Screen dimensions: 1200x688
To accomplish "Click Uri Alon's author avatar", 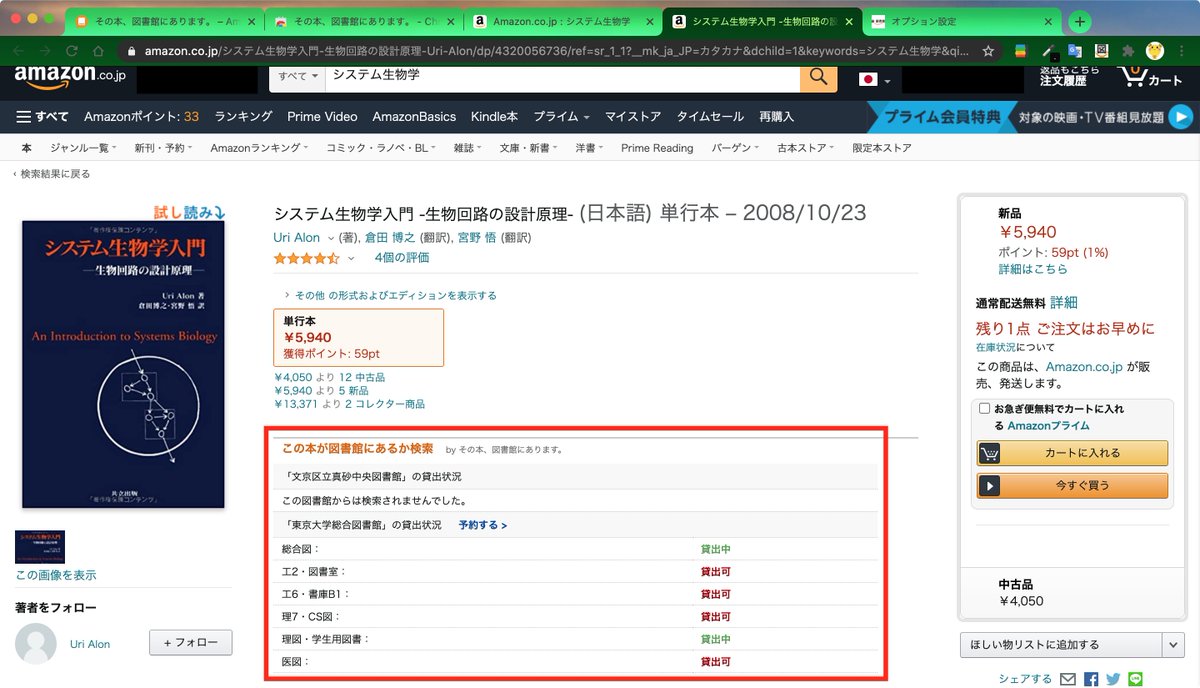I will click(x=36, y=644).
